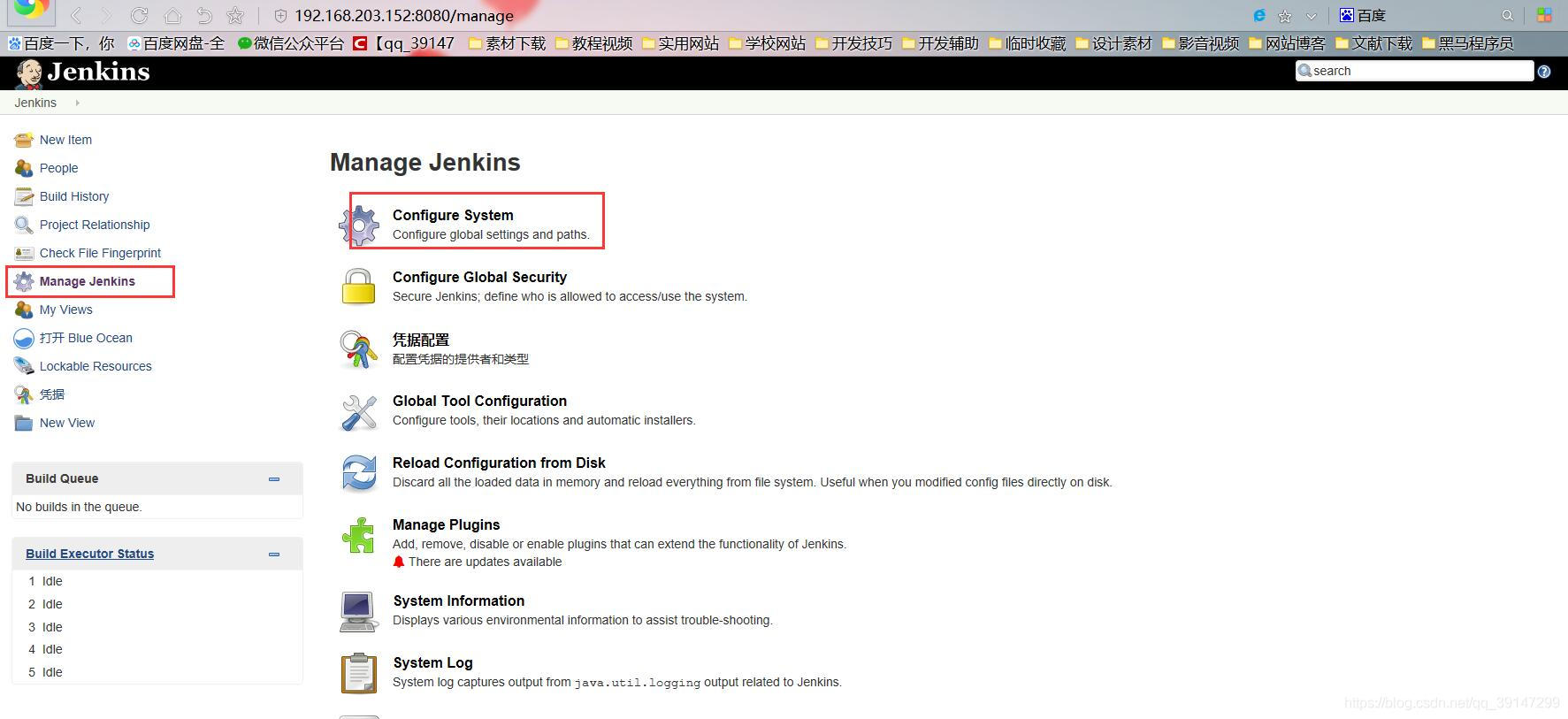Click the Check File Fingerprint icon
1568x719 pixels.
point(24,253)
